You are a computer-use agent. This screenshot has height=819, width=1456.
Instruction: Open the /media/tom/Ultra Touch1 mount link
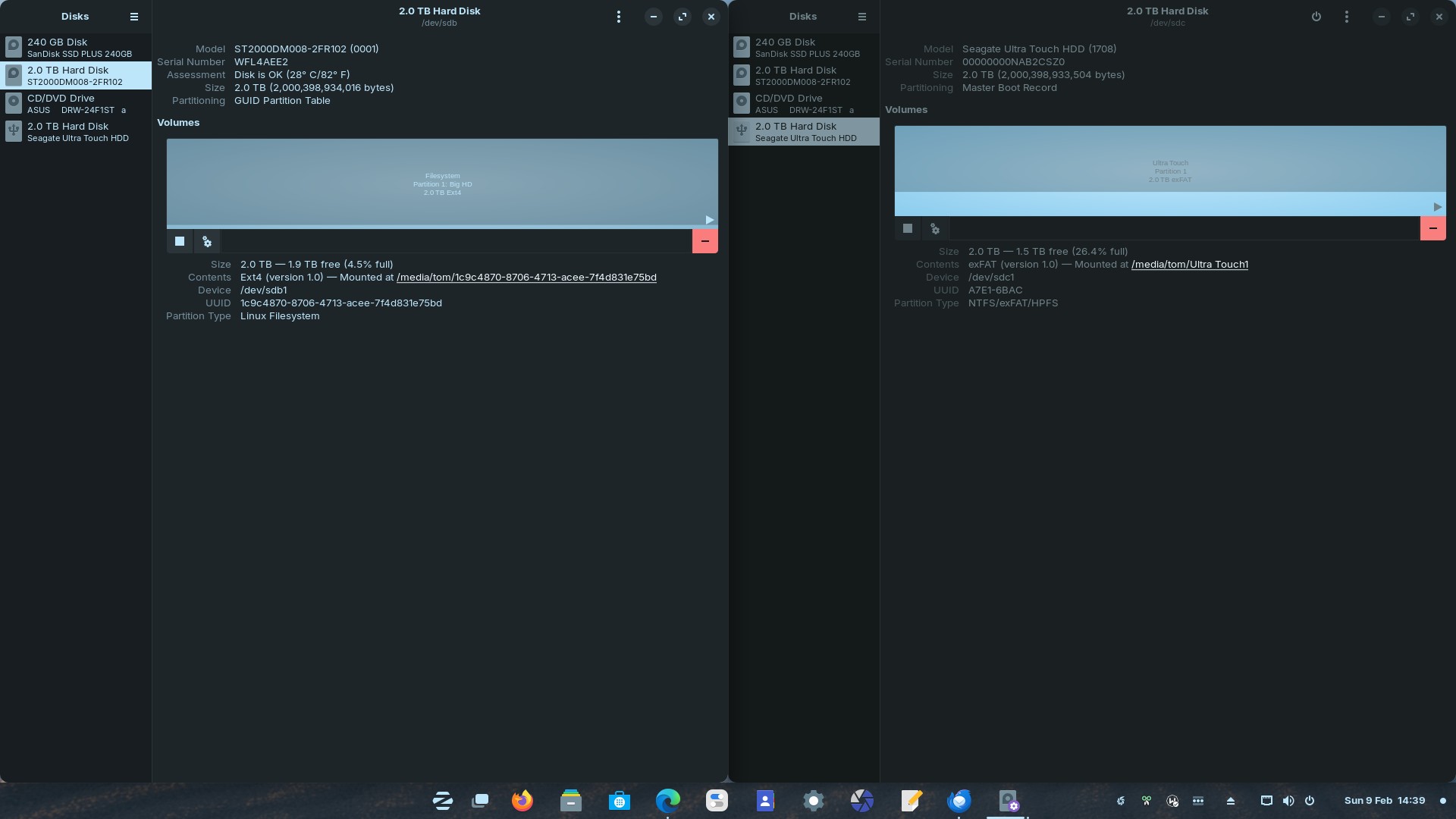(x=1189, y=265)
